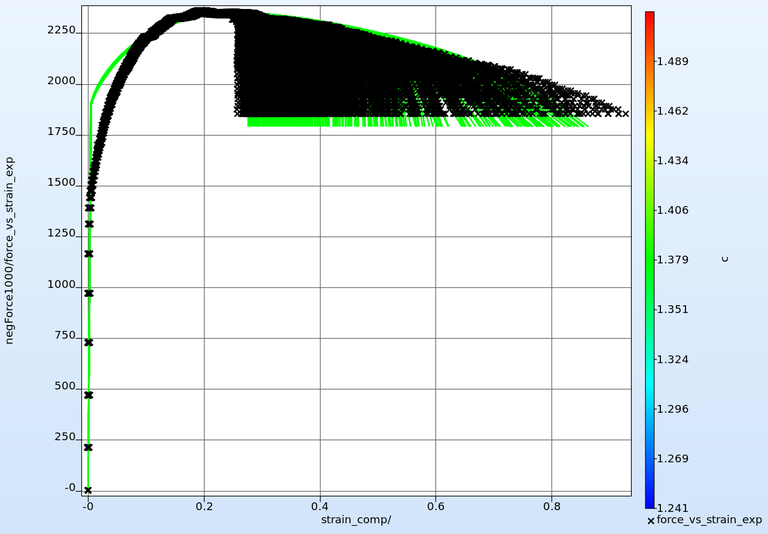Select the 1.489 colorbar tick label
Image resolution: width=768 pixels, height=534 pixels.
tap(672, 62)
